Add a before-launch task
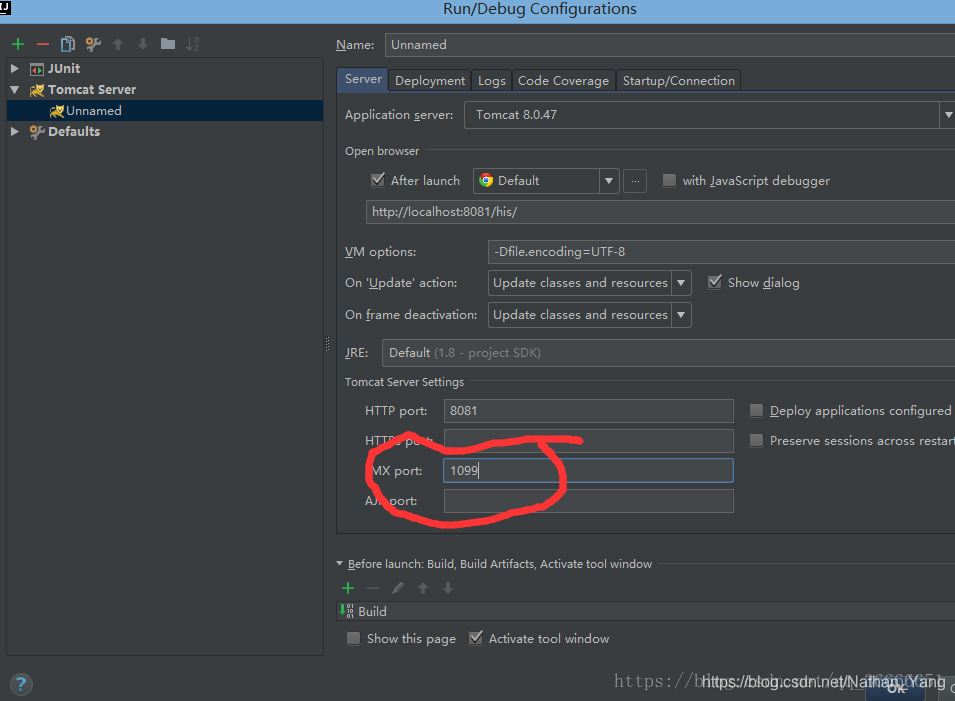This screenshot has height=701, width=955. coord(348,588)
